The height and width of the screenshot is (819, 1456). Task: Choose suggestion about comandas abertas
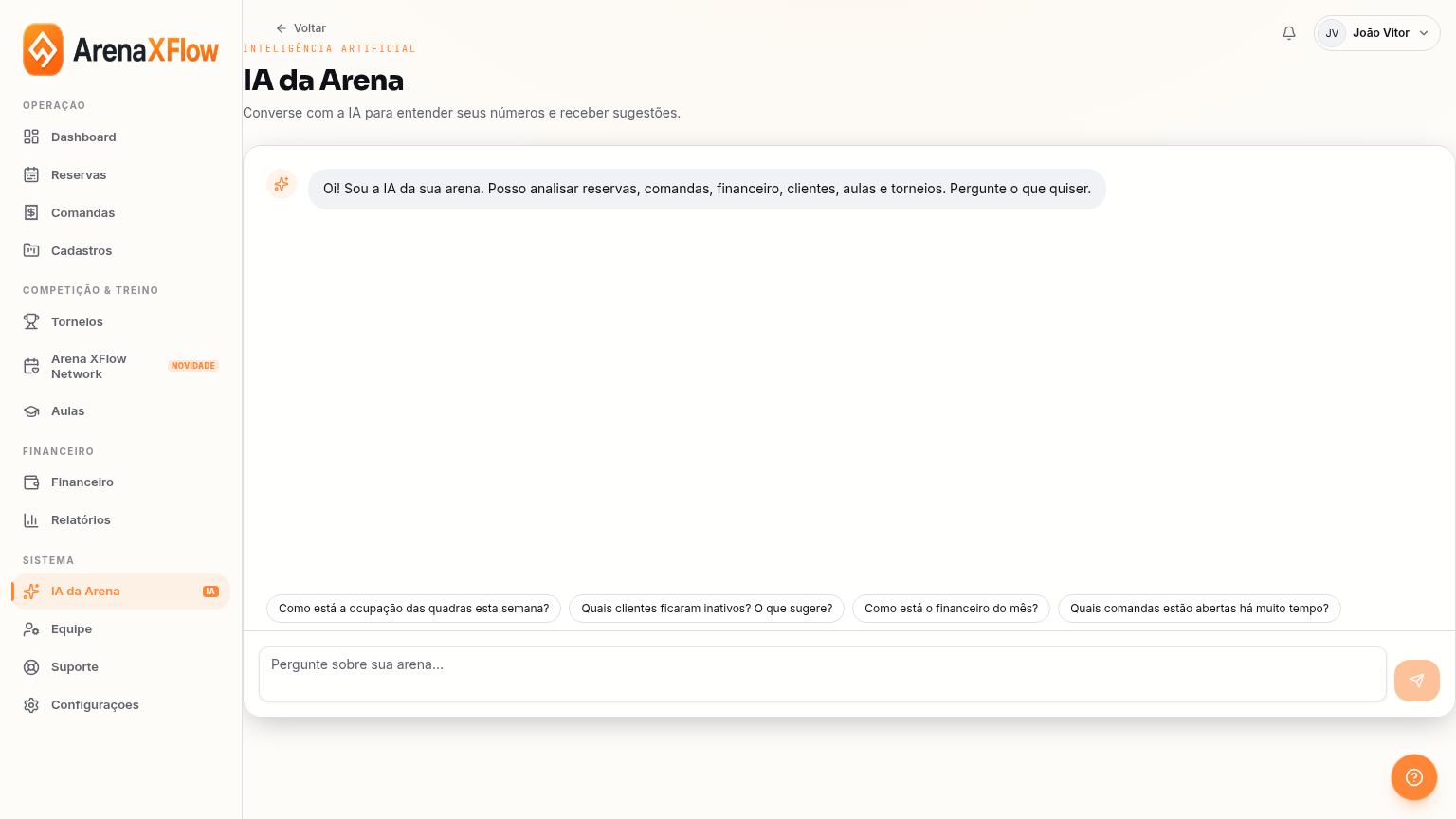pos(1199,609)
